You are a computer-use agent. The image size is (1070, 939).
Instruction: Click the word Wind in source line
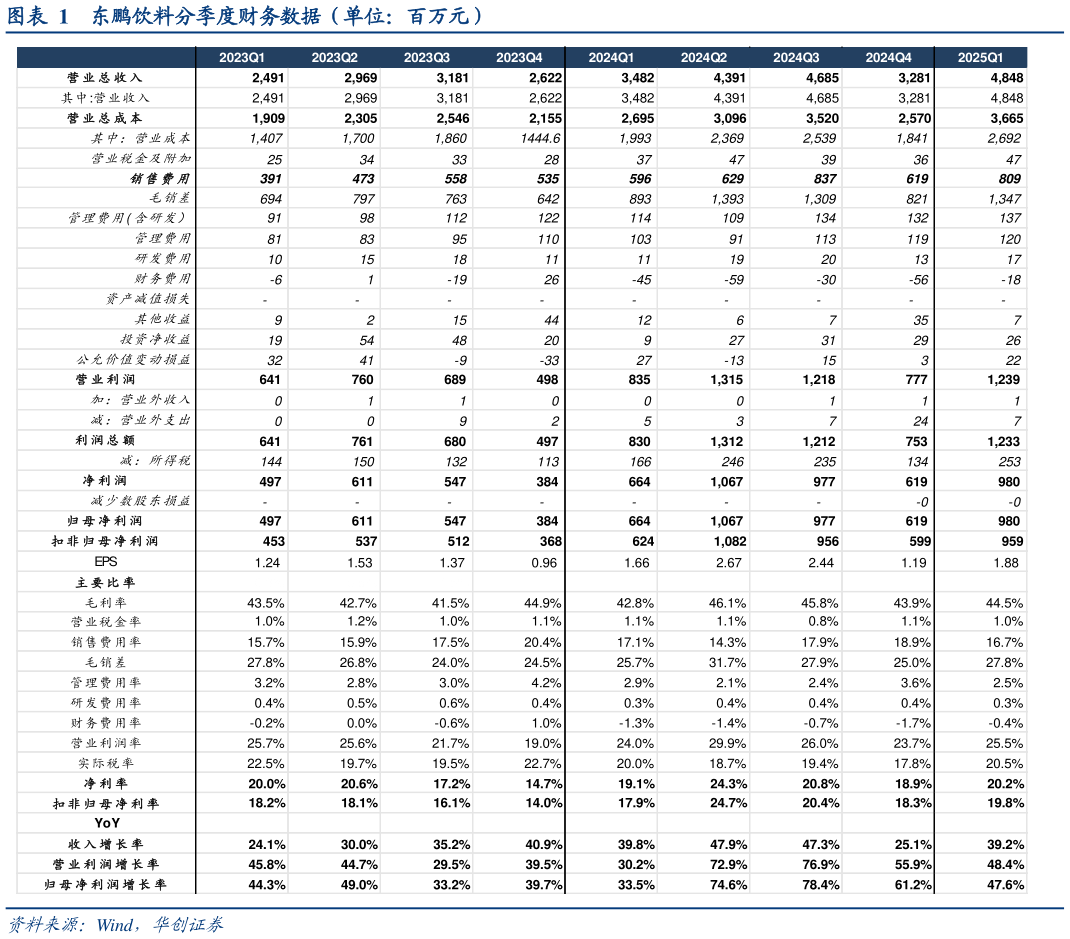(117, 924)
